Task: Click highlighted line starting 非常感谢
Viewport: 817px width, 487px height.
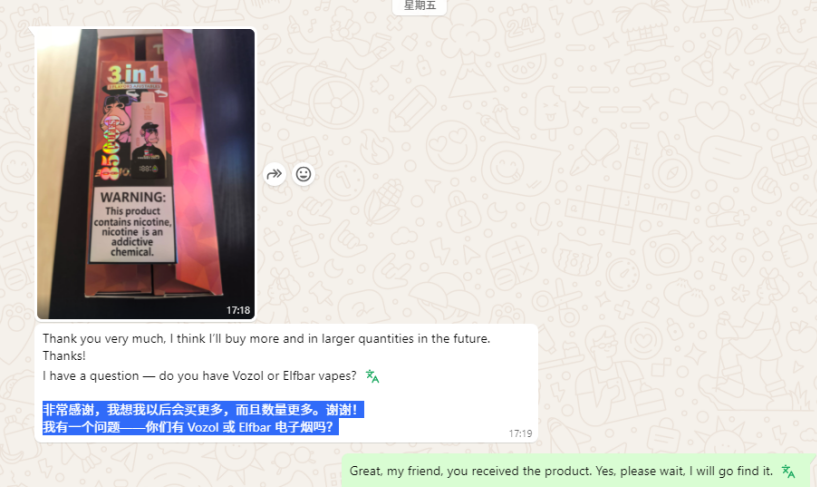Action: tap(203, 409)
